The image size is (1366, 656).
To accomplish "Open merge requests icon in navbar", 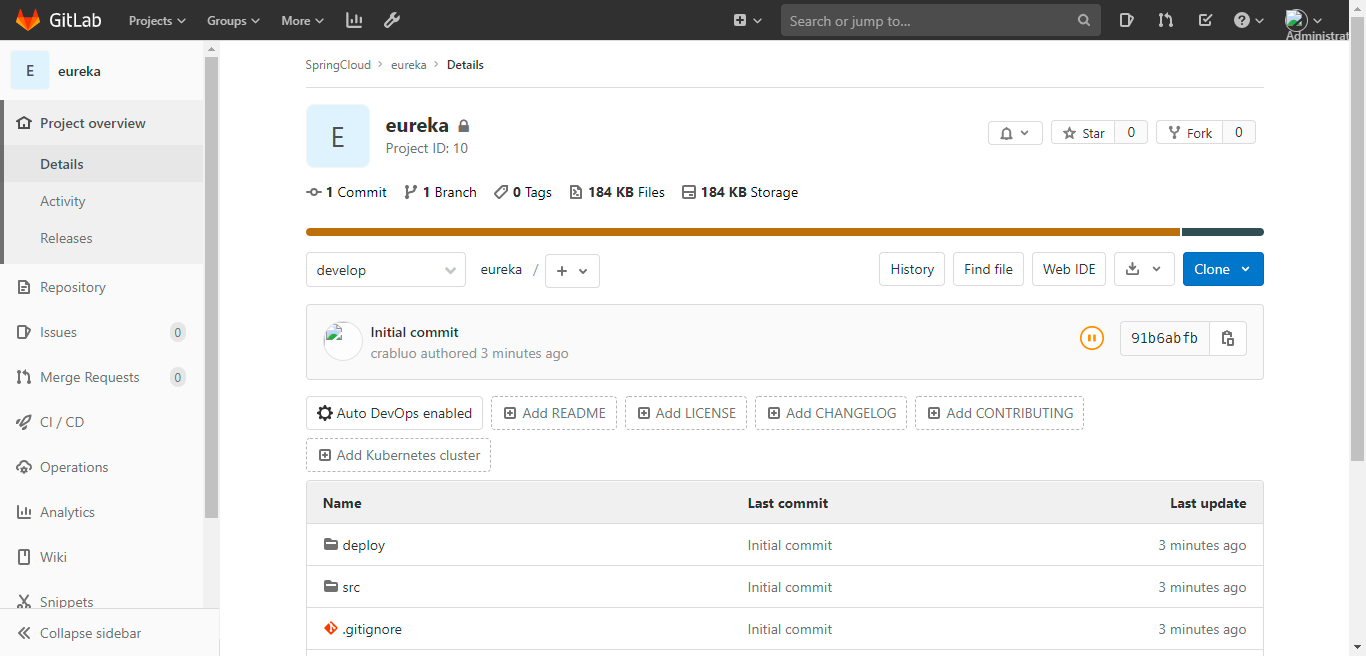I will [x=1166, y=20].
